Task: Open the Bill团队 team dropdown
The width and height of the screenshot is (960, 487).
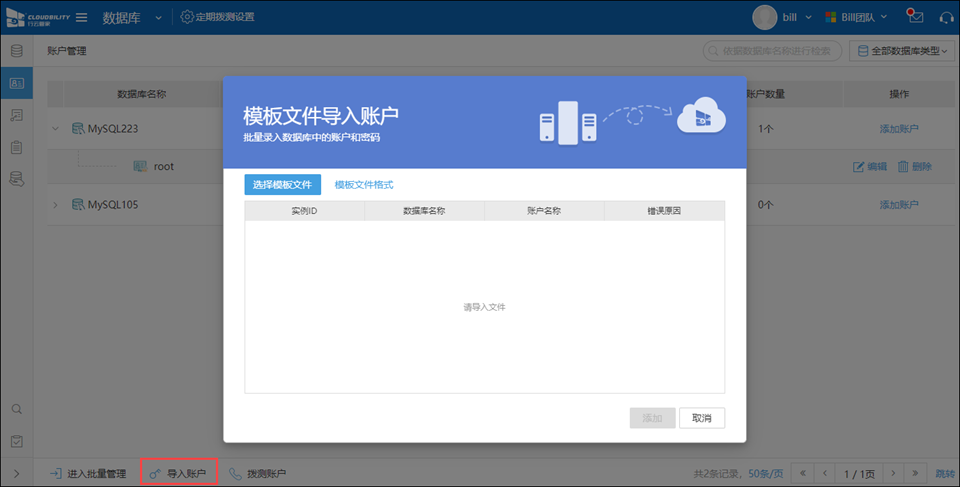Action: (856, 17)
